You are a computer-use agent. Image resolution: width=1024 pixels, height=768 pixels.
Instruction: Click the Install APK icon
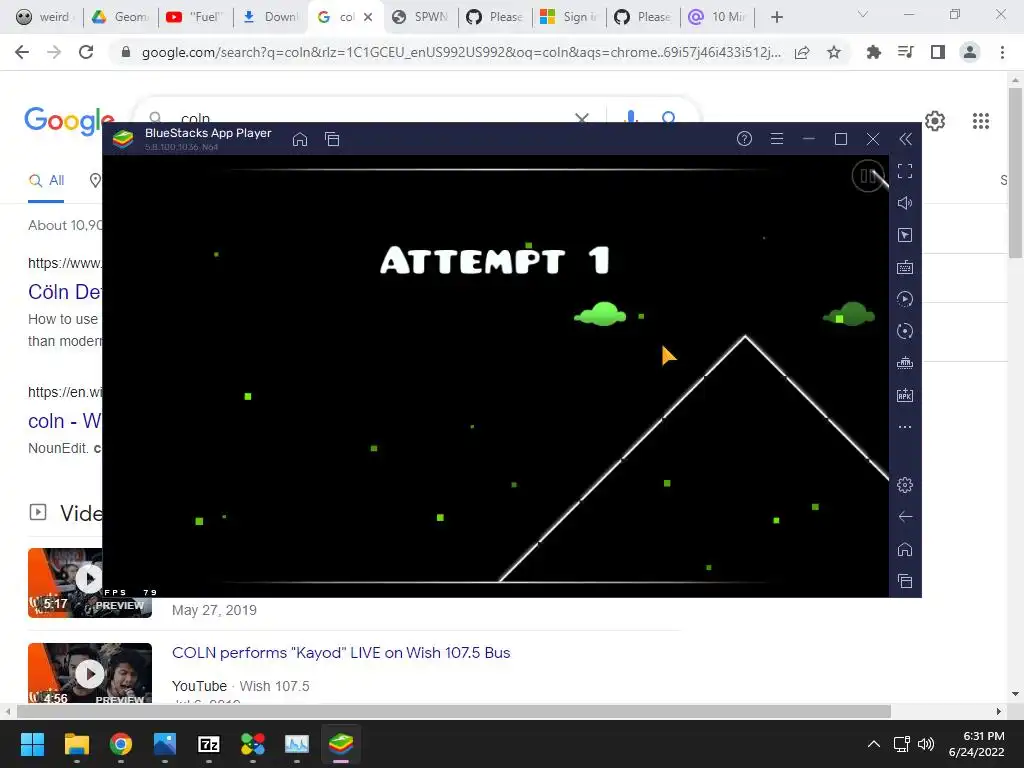click(904, 395)
